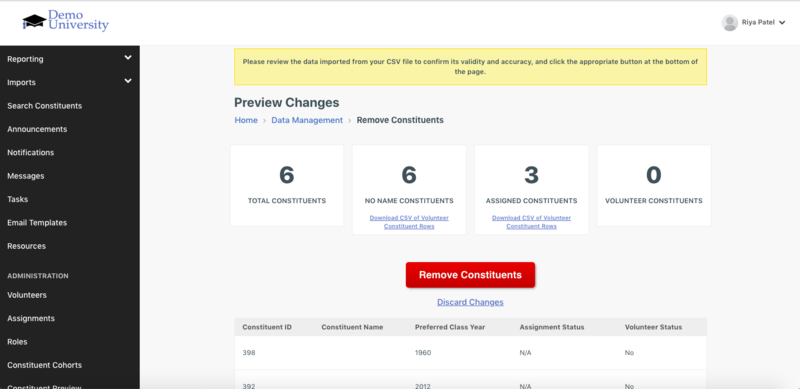Click the Constituent Name column header
This screenshot has height=389, width=800.
(352, 327)
